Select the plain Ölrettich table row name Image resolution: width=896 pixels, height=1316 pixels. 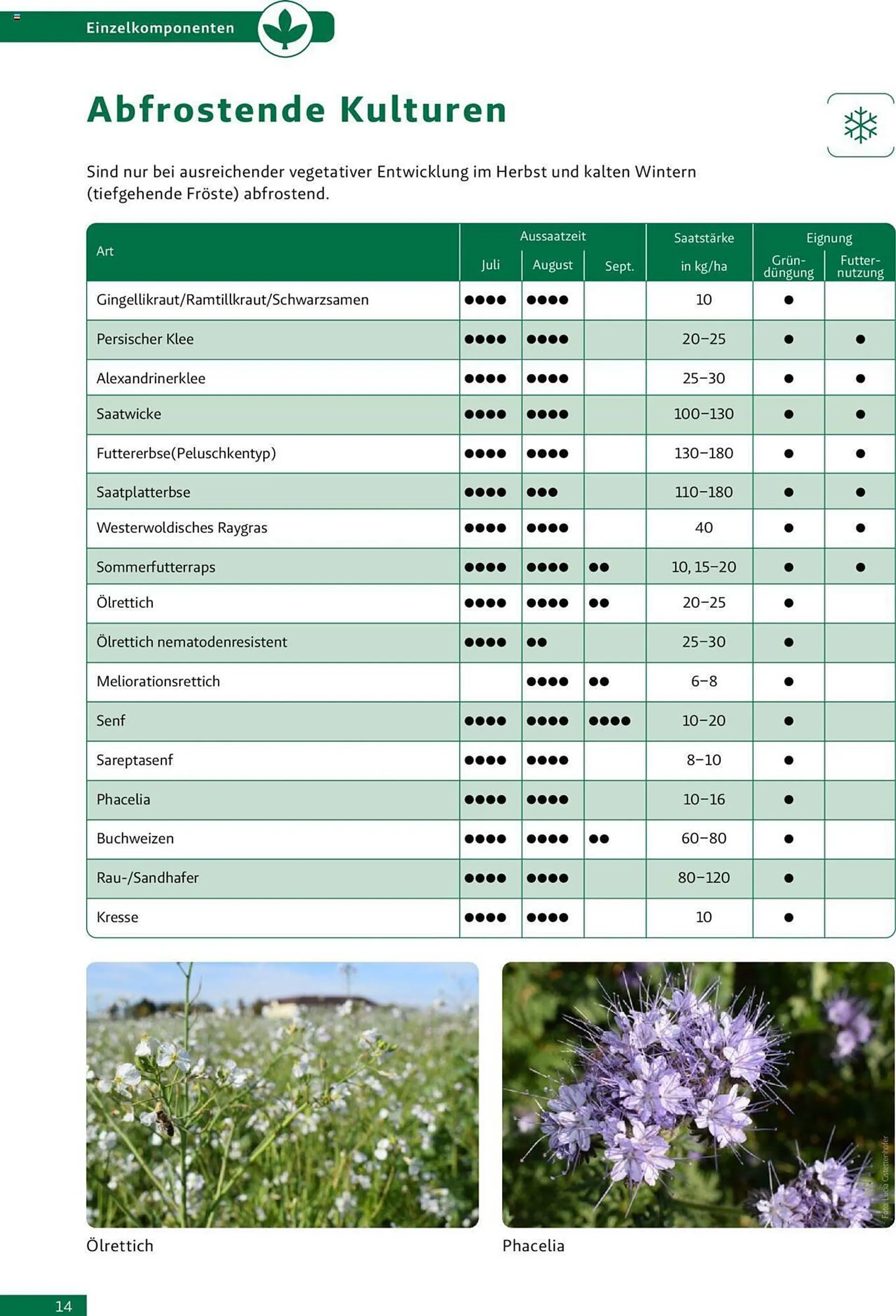coord(125,603)
